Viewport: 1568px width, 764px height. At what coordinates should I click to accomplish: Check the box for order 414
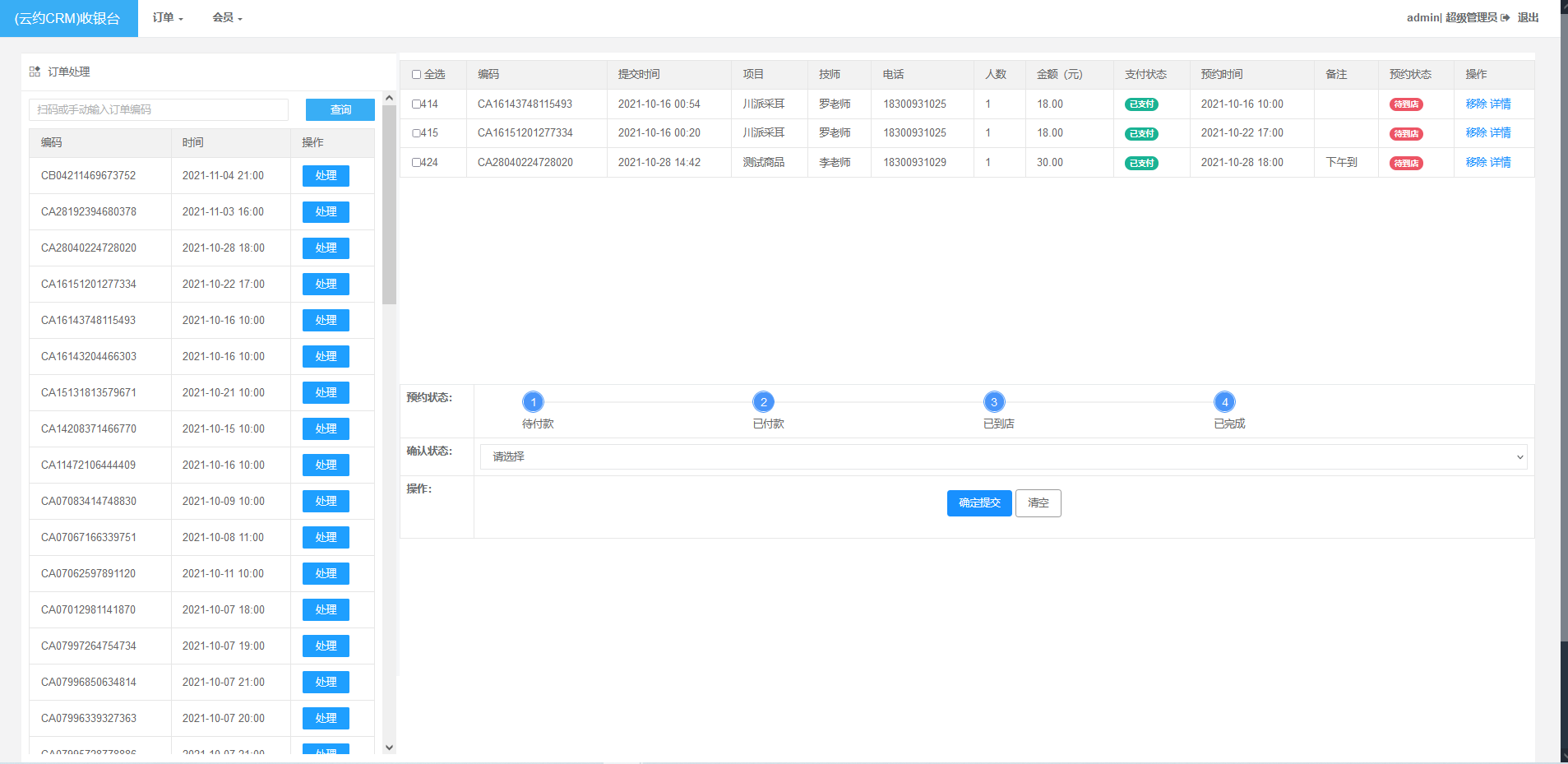tap(416, 104)
